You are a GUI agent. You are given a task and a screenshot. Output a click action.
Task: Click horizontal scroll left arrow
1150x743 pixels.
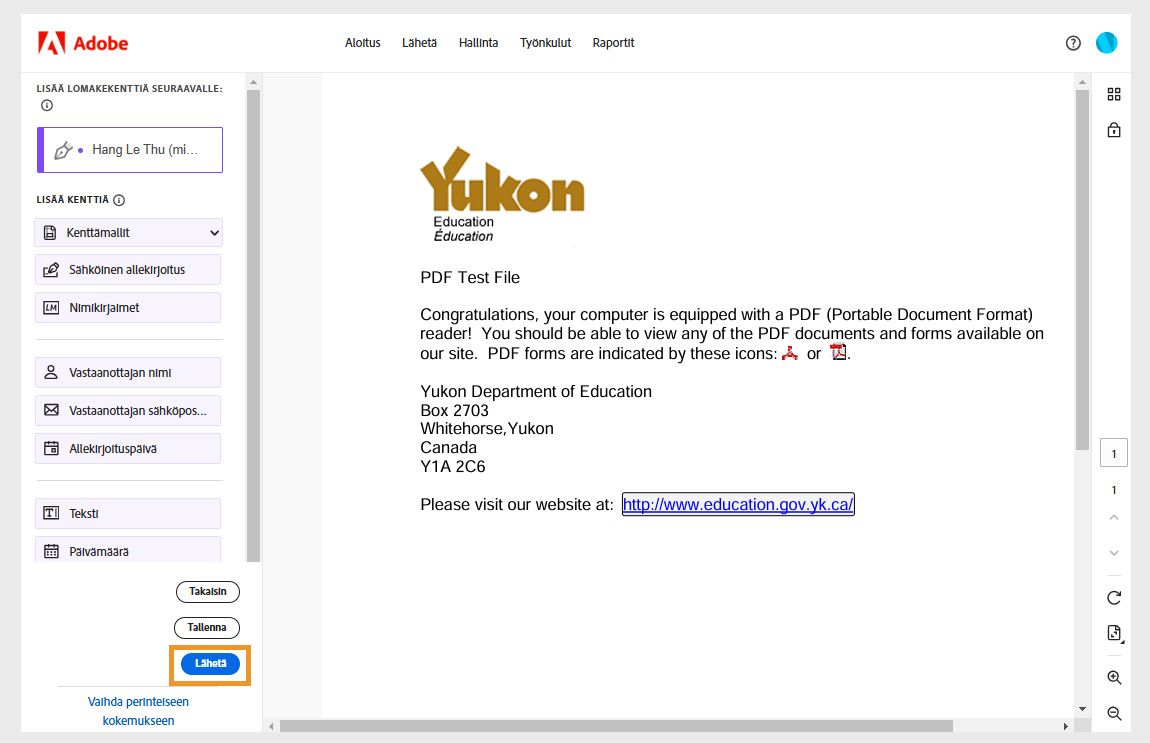pos(271,726)
